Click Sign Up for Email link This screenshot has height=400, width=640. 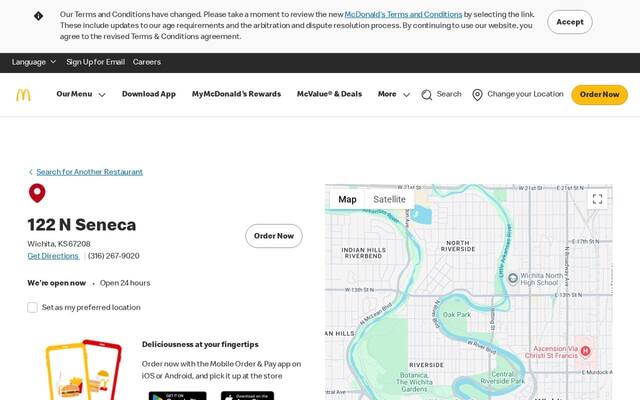click(96, 62)
